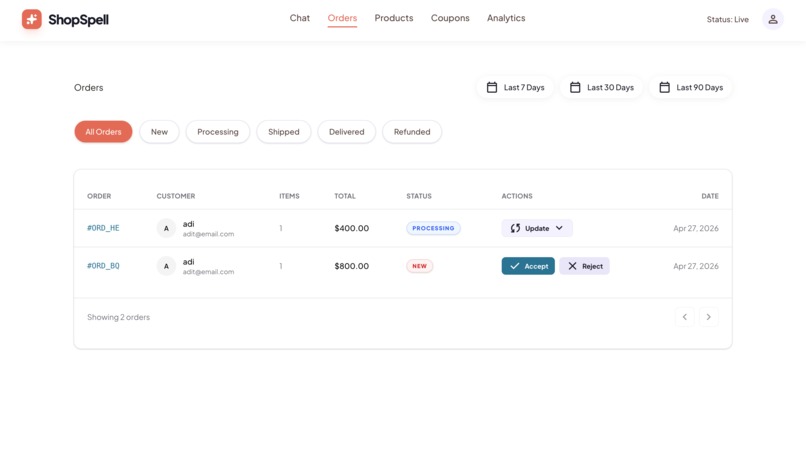Reject order #ORD_BQ
Viewport: 806px width, 454px height.
pos(584,266)
